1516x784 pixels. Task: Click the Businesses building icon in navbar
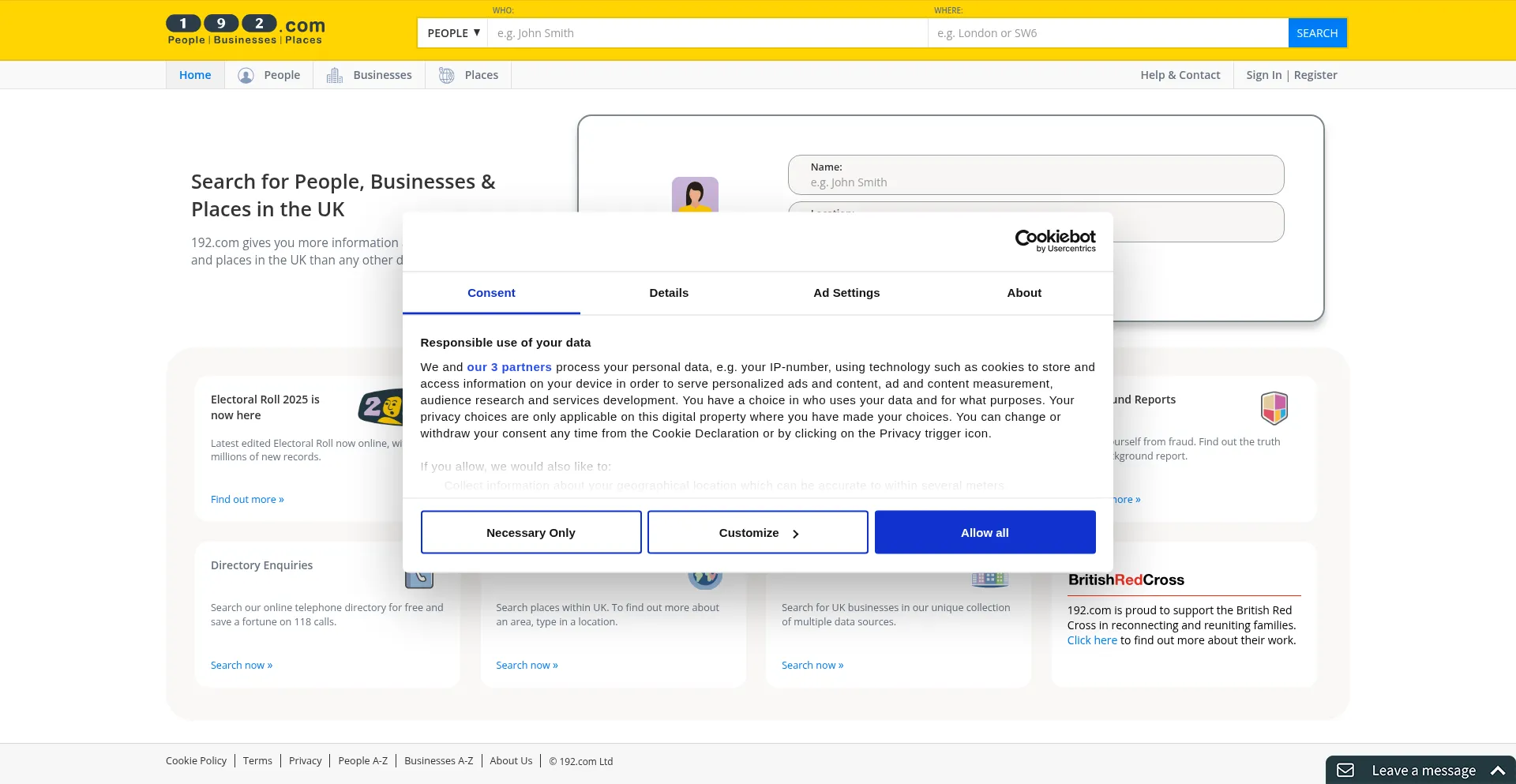pos(335,75)
